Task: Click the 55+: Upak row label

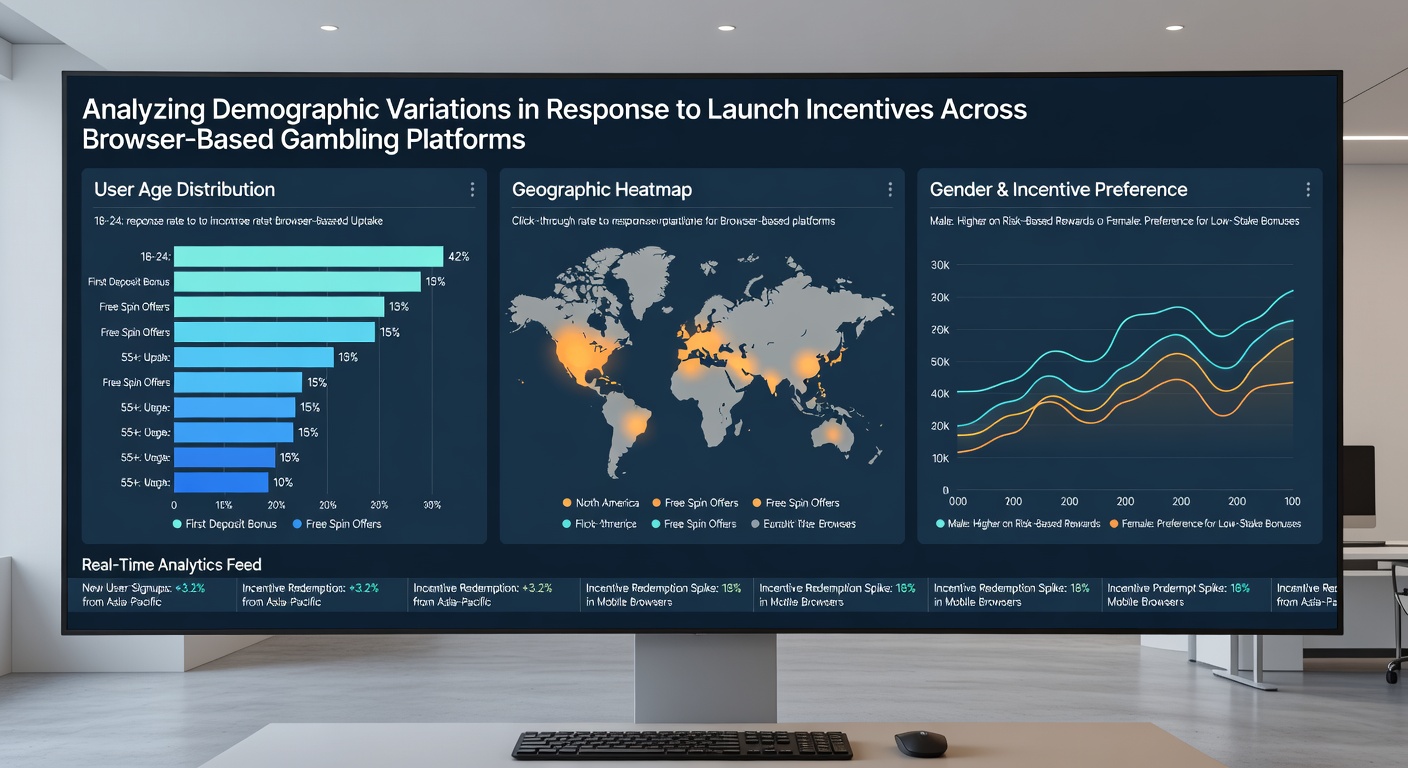Action: [x=144, y=357]
